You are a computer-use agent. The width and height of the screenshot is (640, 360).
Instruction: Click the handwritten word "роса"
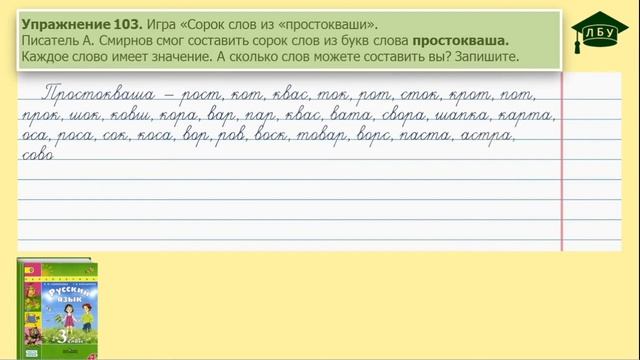click(75, 137)
